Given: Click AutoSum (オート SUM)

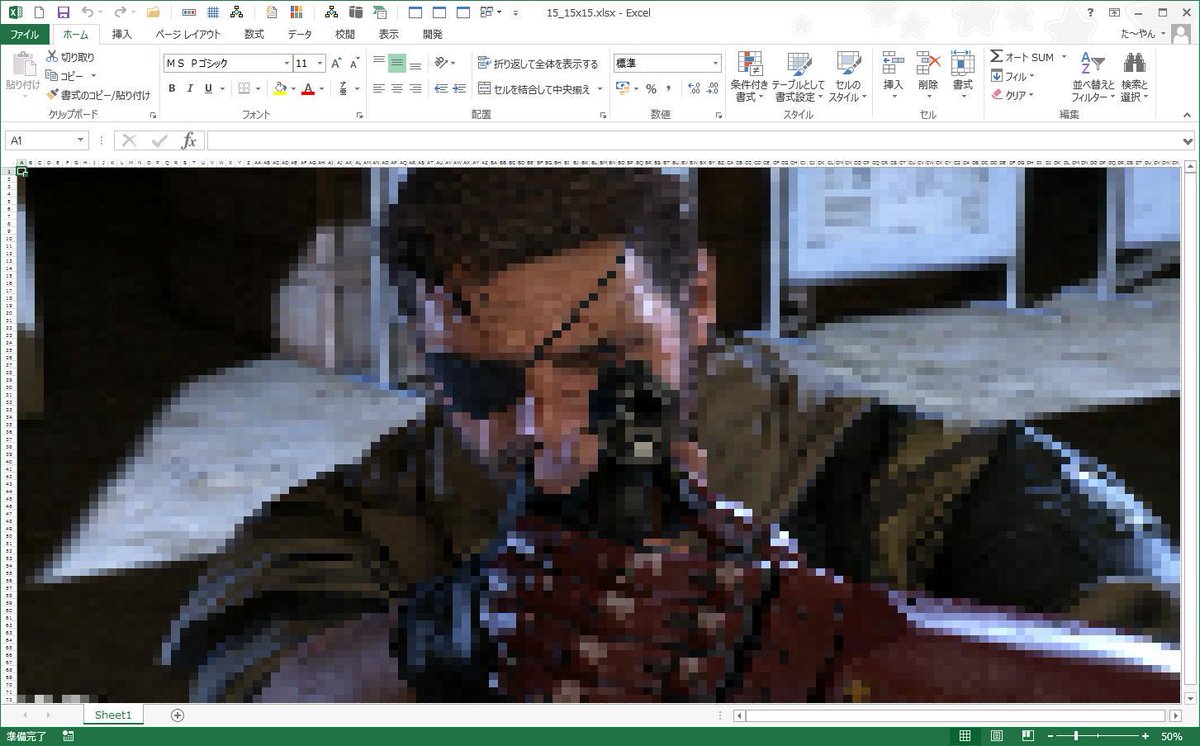Looking at the screenshot, I should [1022, 57].
